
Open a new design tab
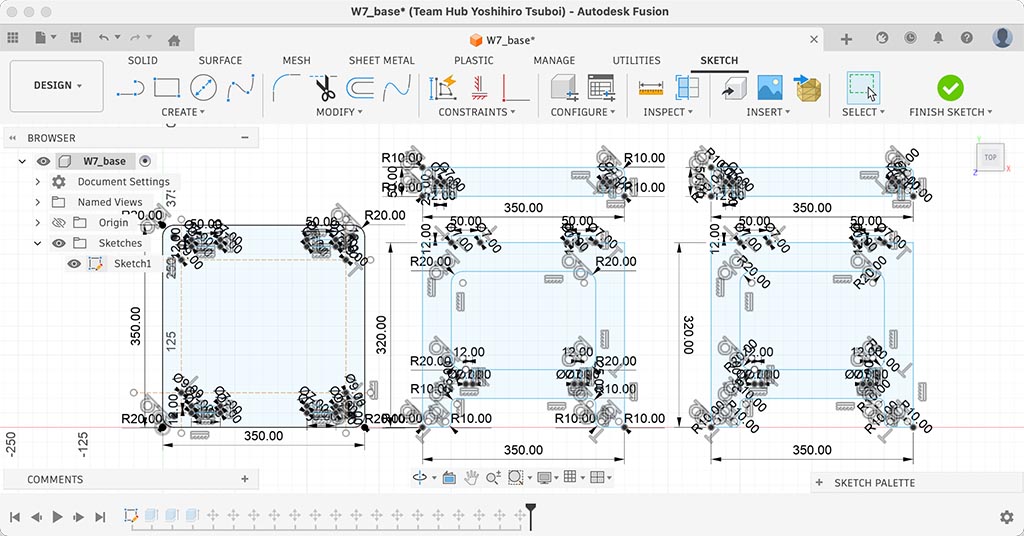(846, 39)
